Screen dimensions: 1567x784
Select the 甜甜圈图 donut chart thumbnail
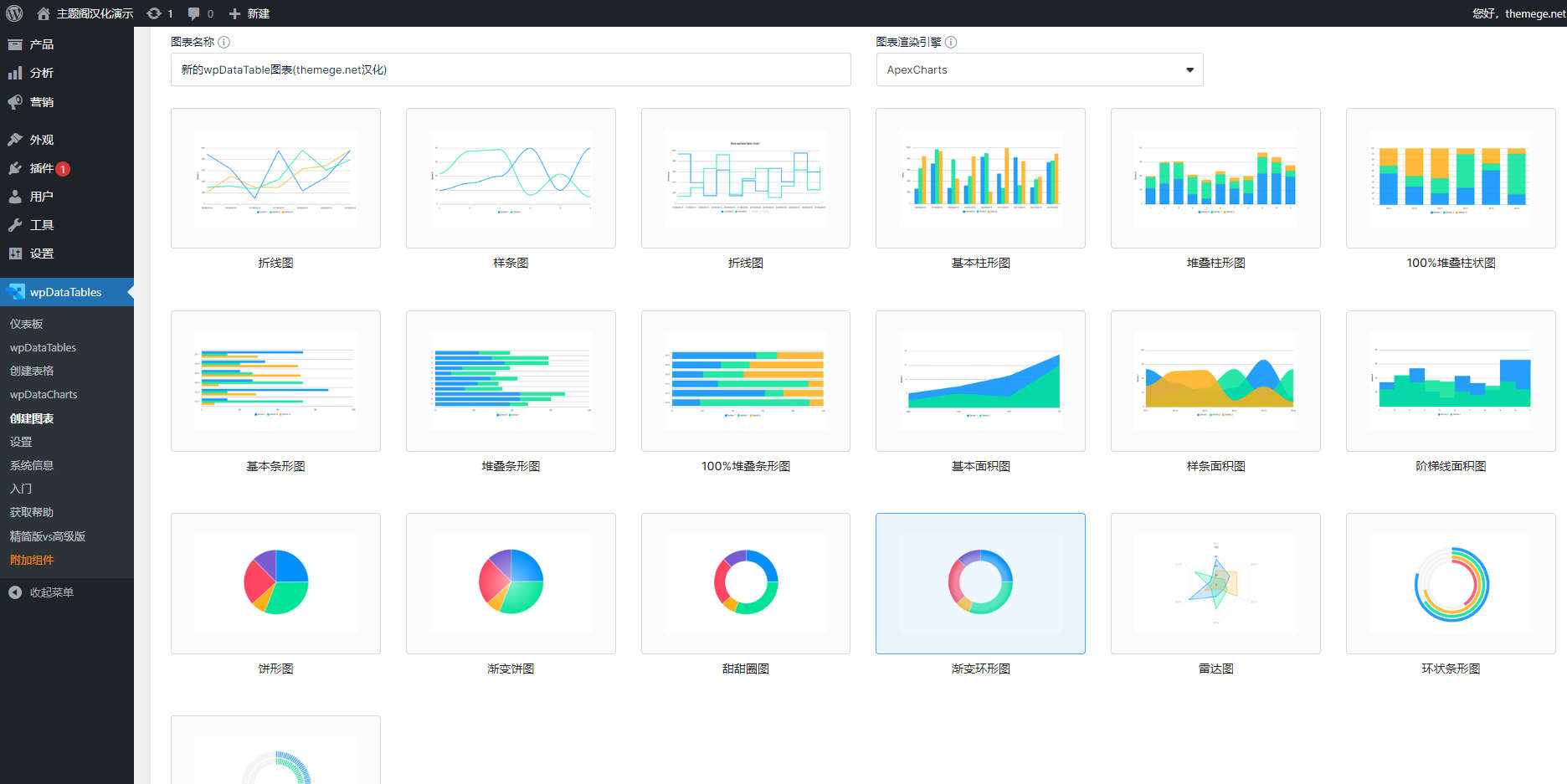[746, 584]
